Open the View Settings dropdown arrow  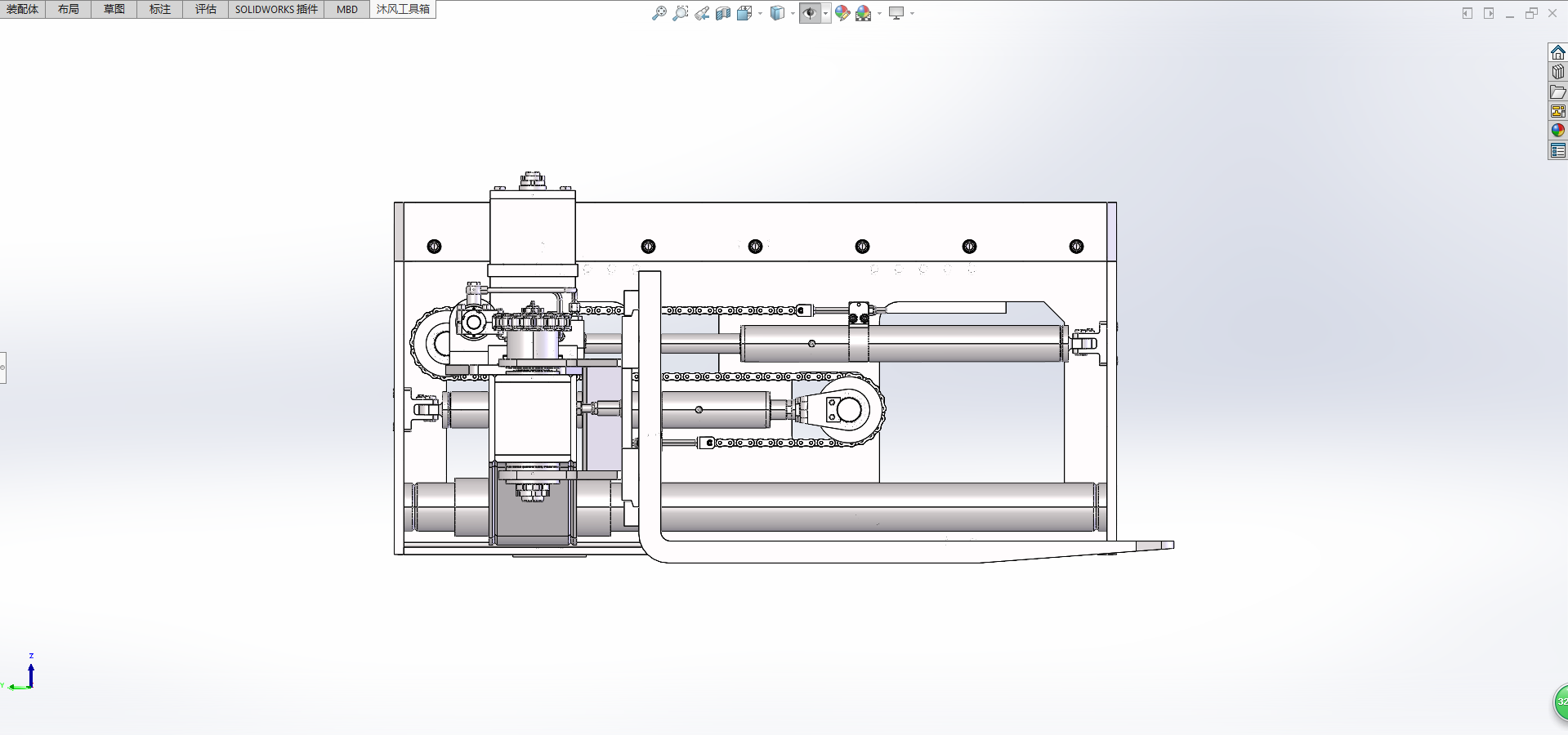pyautogui.click(x=912, y=13)
